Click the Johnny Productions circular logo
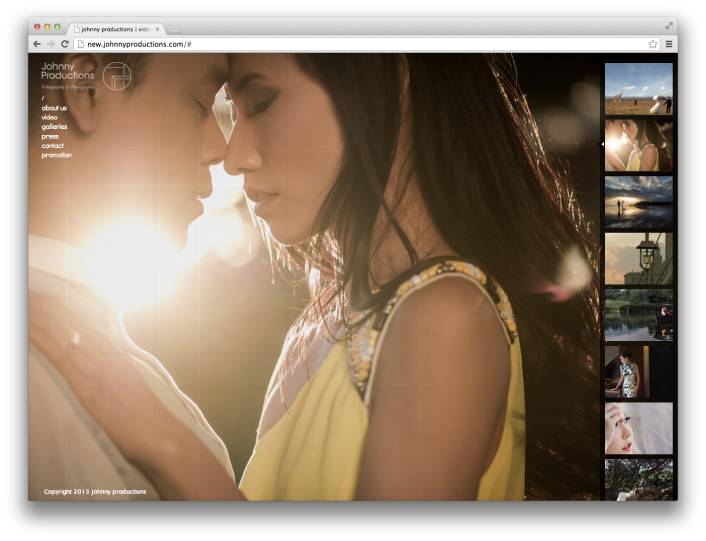Image resolution: width=706 pixels, height=541 pixels. (x=117, y=76)
